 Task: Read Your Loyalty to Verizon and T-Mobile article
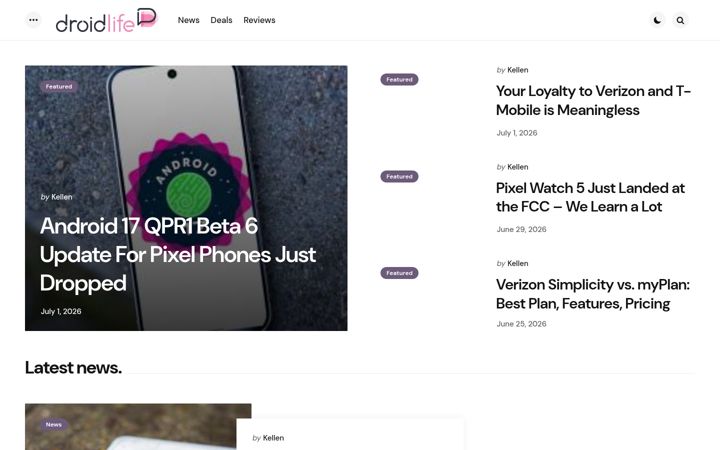coord(593,101)
